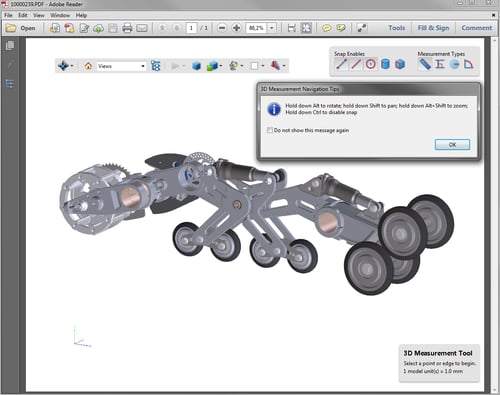Click the Create PDF online icon

coord(55,28)
